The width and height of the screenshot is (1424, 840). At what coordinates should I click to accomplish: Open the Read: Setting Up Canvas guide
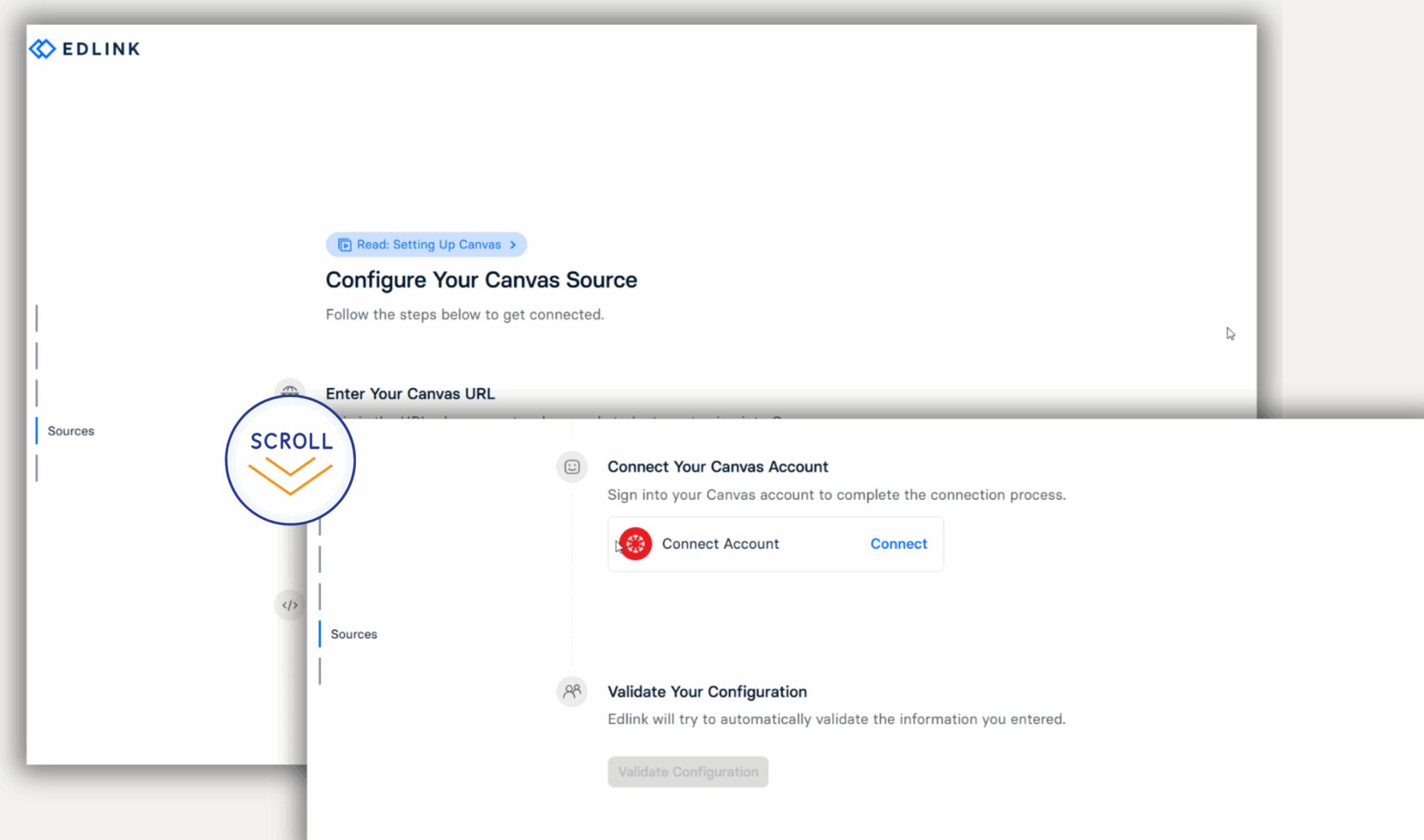427,244
